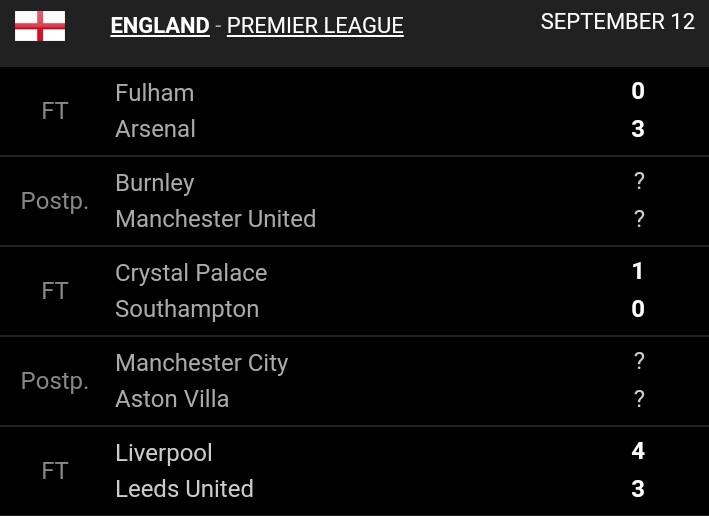Select the SEPTEMBER 12 date label
Viewport: 709px width, 516px height.
coord(618,22)
